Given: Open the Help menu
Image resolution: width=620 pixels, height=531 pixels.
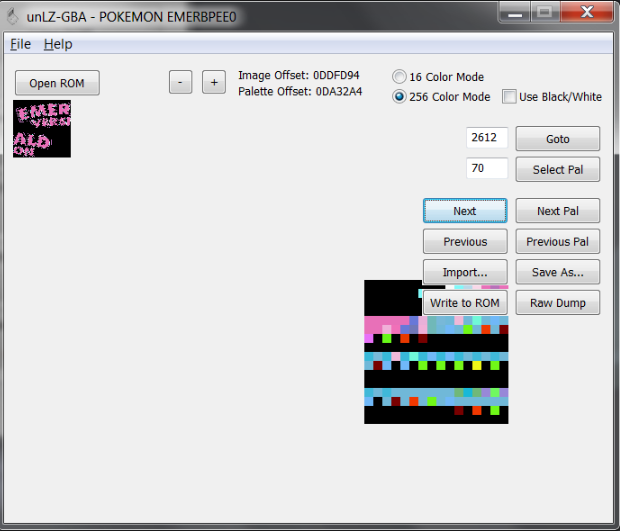Looking at the screenshot, I should (58, 44).
